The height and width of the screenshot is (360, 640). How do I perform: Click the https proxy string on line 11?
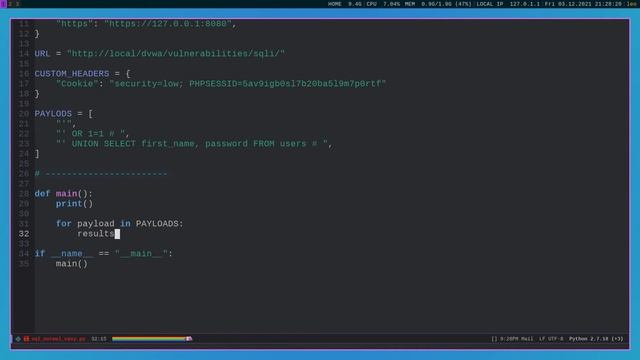click(168, 24)
